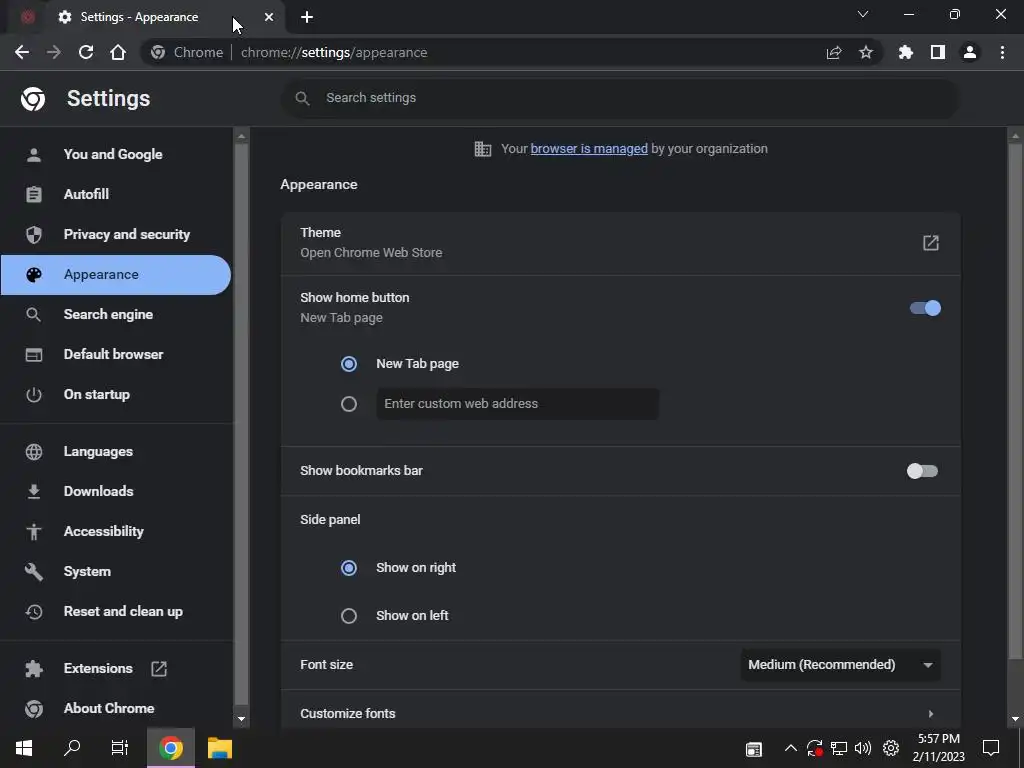
Task: Open Extensions from the sidebar
Action: (x=115, y=668)
